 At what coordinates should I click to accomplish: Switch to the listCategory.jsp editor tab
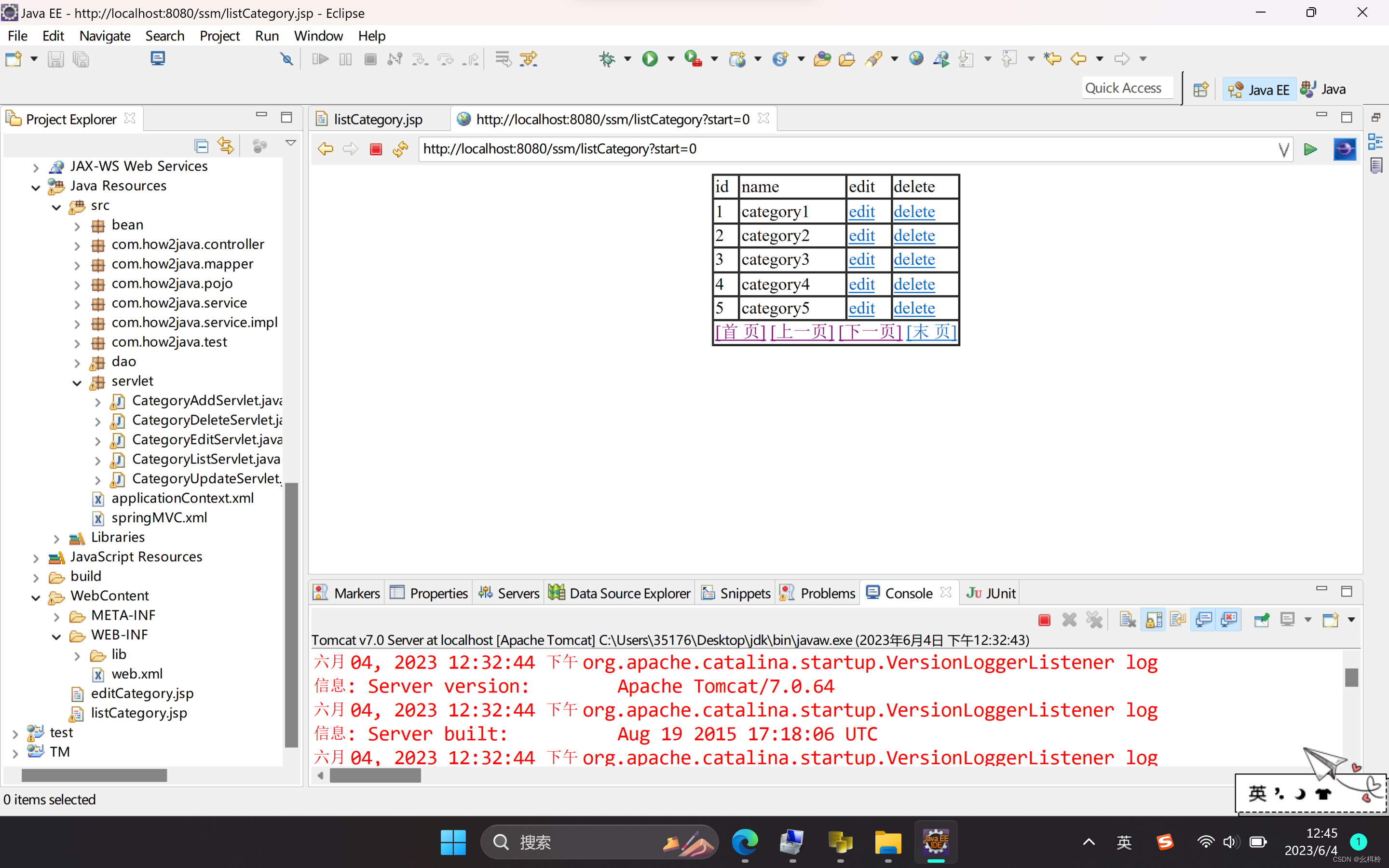378,120
